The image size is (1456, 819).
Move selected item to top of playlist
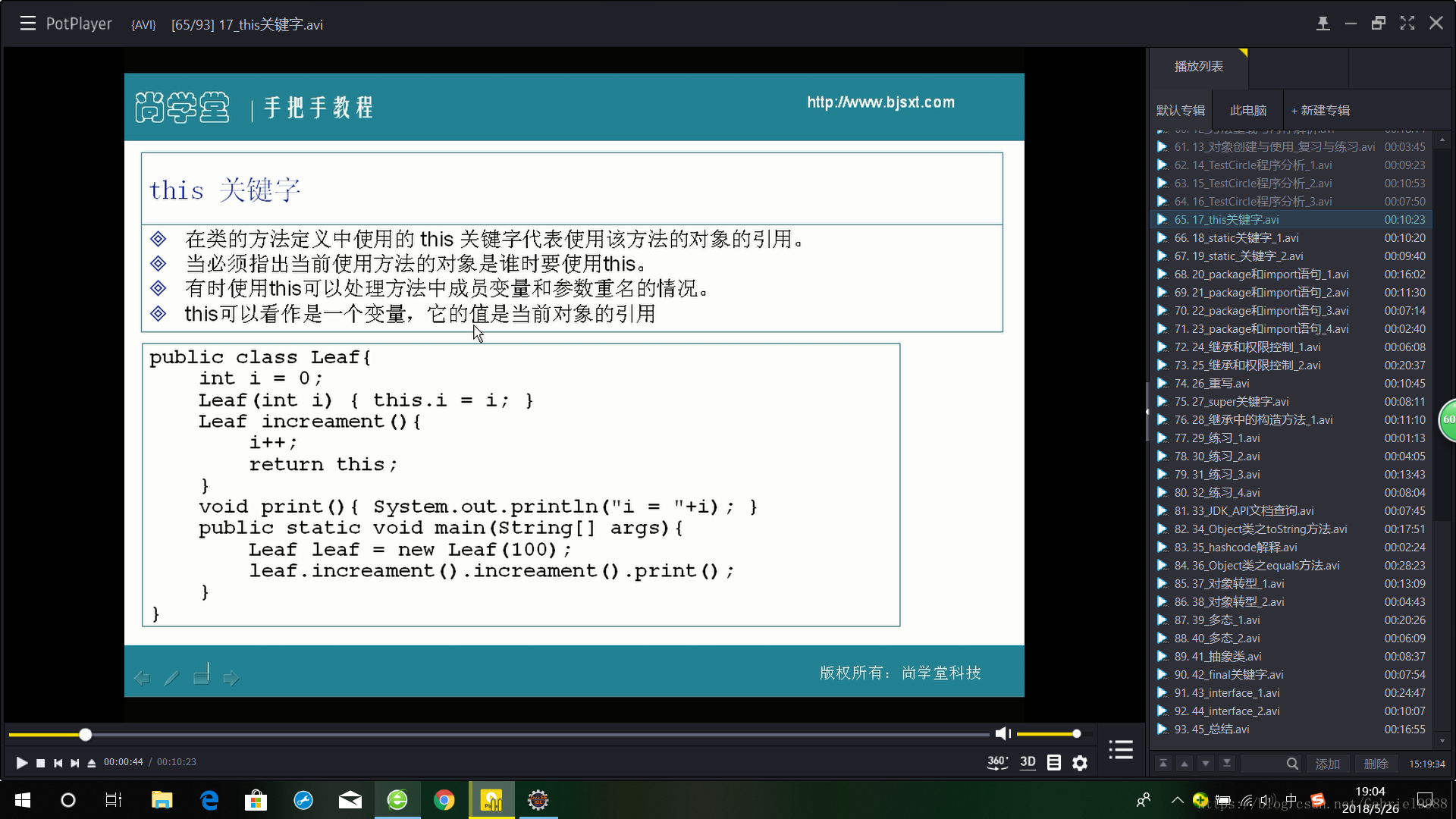click(x=1163, y=764)
